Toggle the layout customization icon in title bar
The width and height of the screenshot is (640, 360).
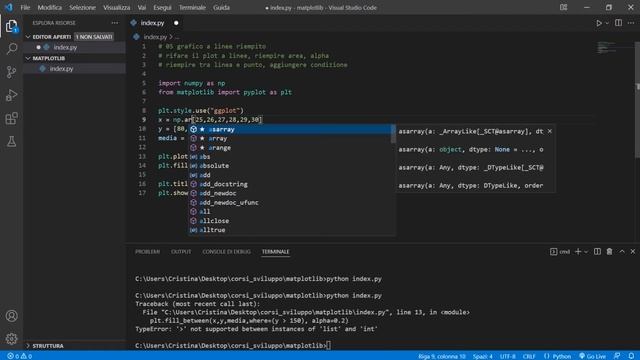563,7
